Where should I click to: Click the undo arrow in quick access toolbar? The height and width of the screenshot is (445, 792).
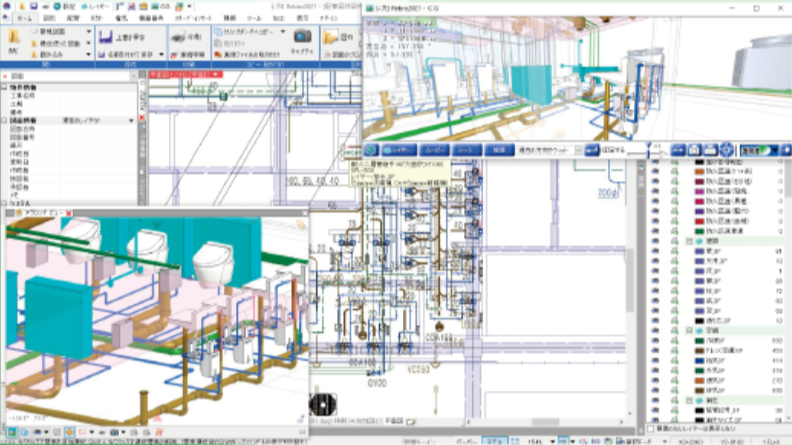coord(45,6)
